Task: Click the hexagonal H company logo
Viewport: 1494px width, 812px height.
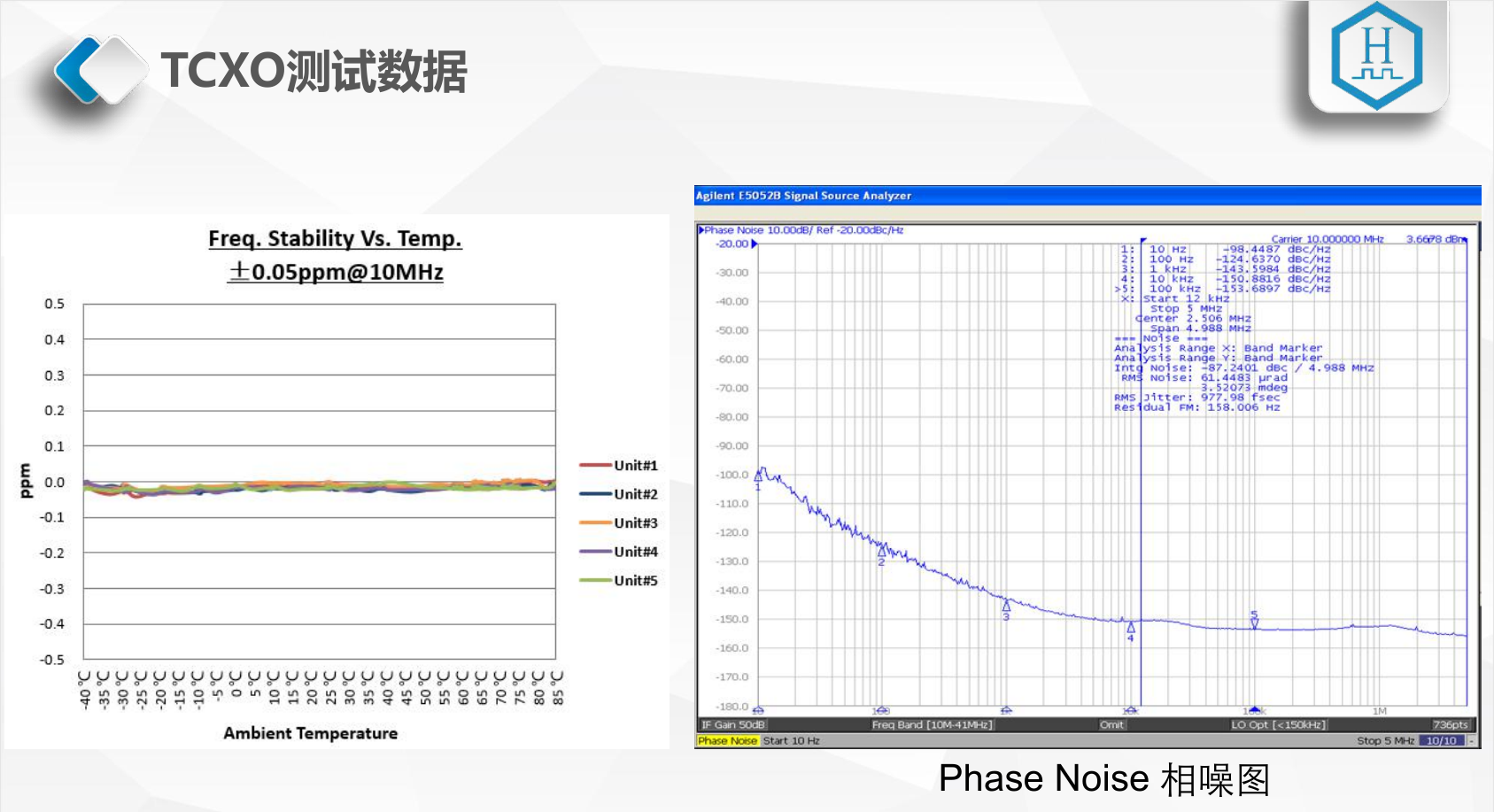Action: [x=1376, y=56]
